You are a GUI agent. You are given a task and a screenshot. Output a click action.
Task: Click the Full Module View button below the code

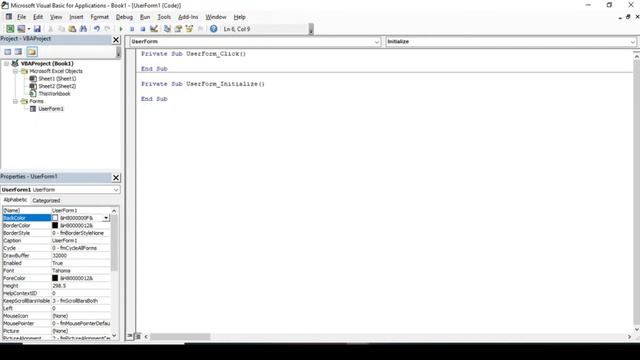pyautogui.click(x=138, y=336)
